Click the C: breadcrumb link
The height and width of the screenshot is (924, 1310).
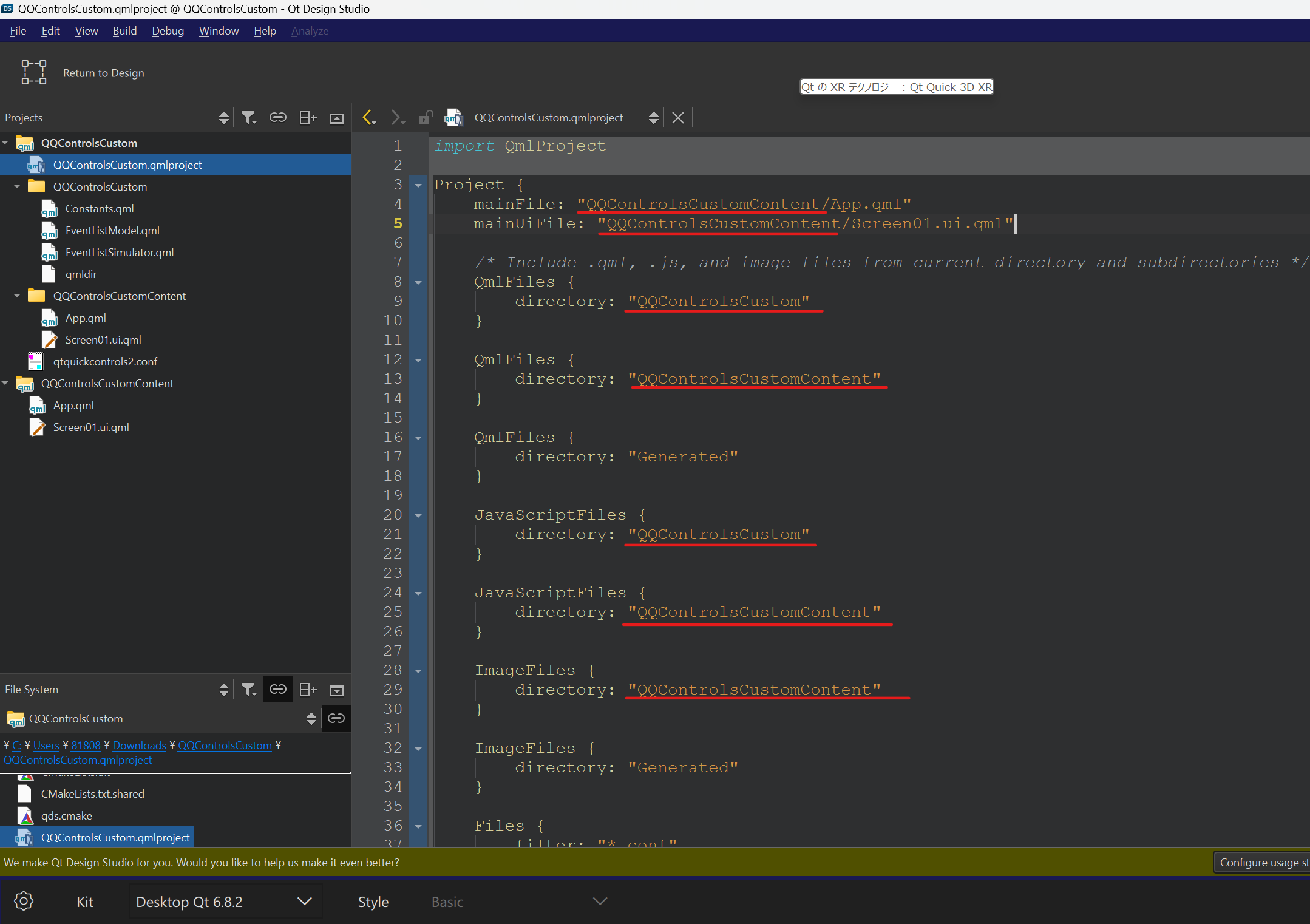point(16,745)
